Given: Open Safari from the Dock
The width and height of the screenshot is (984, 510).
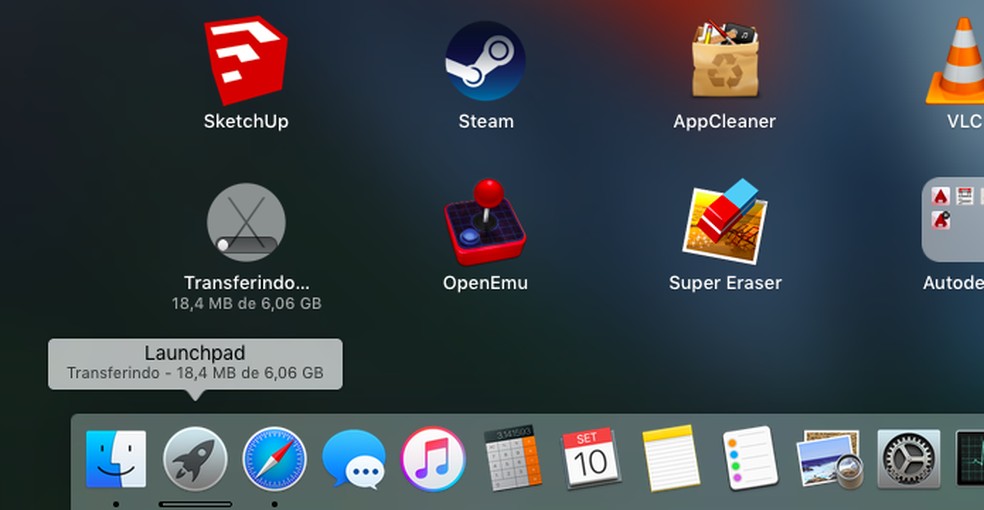Looking at the screenshot, I should click(x=274, y=459).
